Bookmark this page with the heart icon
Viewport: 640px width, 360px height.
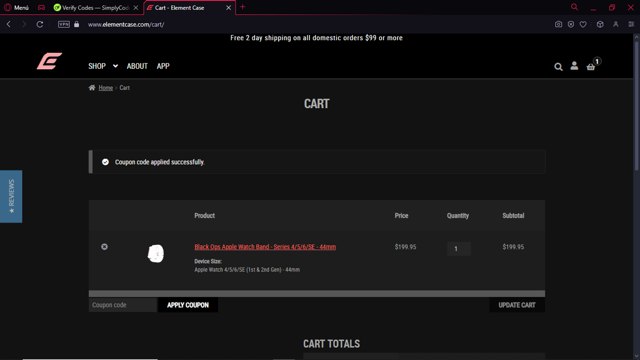pyautogui.click(x=583, y=24)
